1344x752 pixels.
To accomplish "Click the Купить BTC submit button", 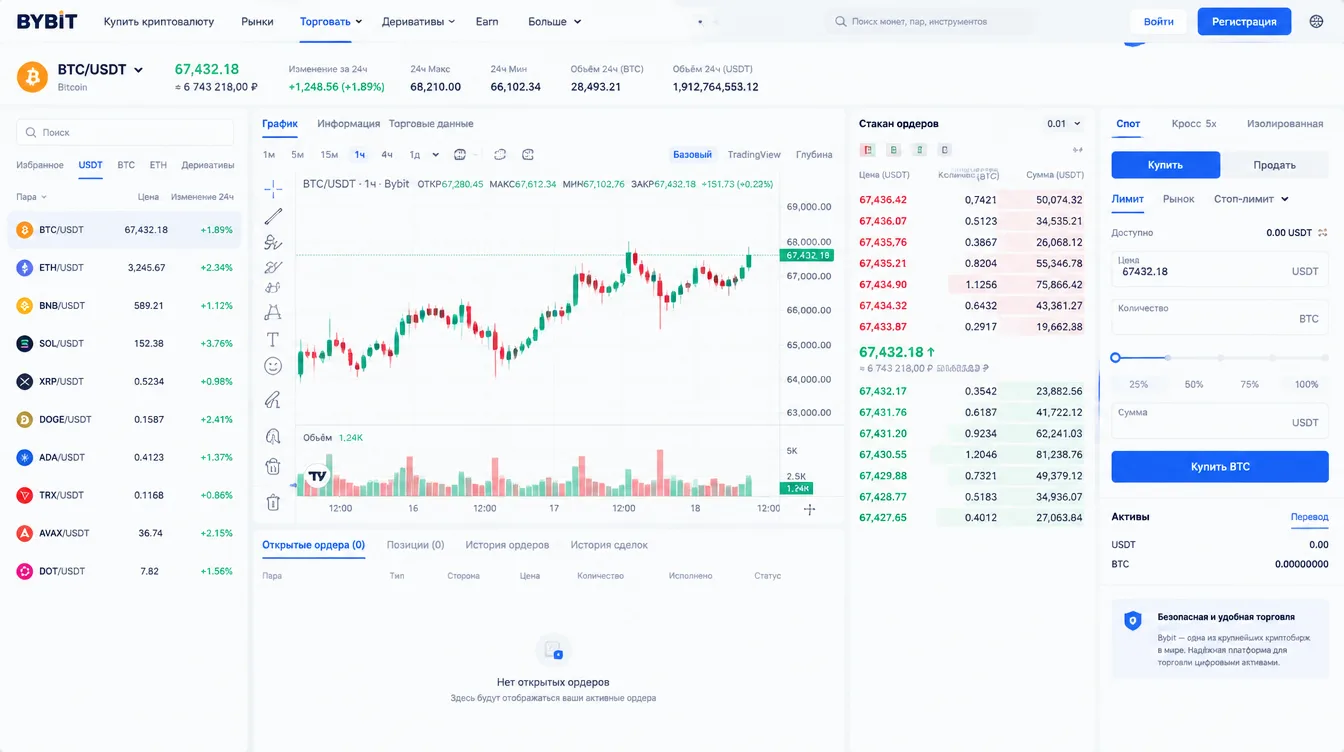I will point(1220,467).
